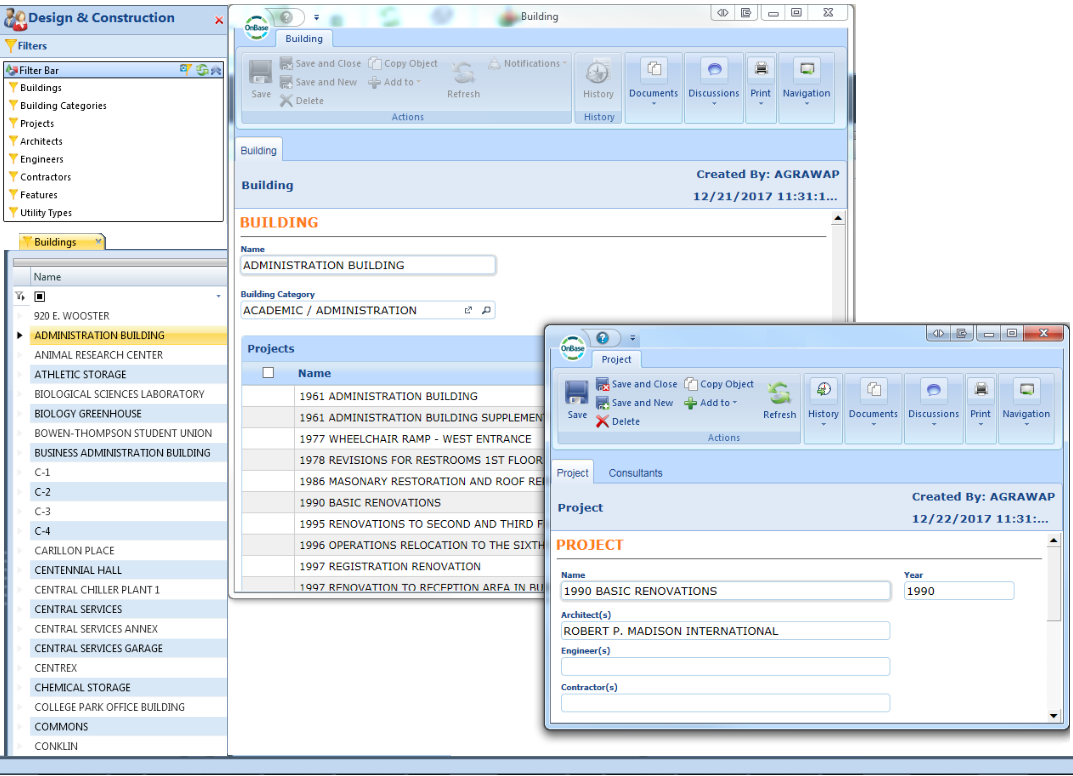Open Discussions in the Building window ribbon

(713, 79)
